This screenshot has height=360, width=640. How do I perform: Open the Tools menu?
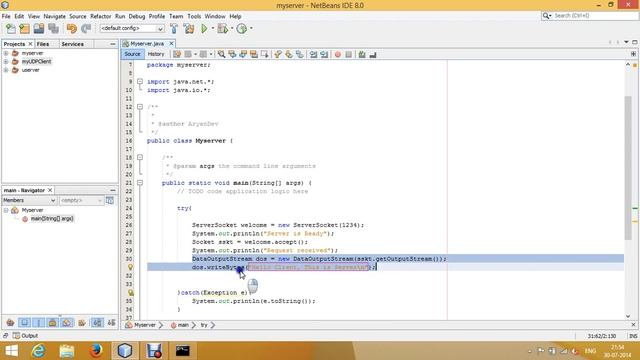point(194,16)
